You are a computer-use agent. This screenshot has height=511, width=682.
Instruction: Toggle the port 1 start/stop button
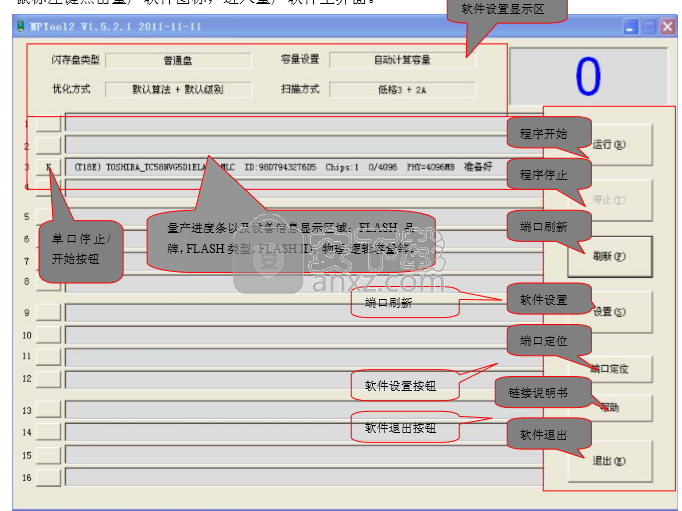pos(48,124)
